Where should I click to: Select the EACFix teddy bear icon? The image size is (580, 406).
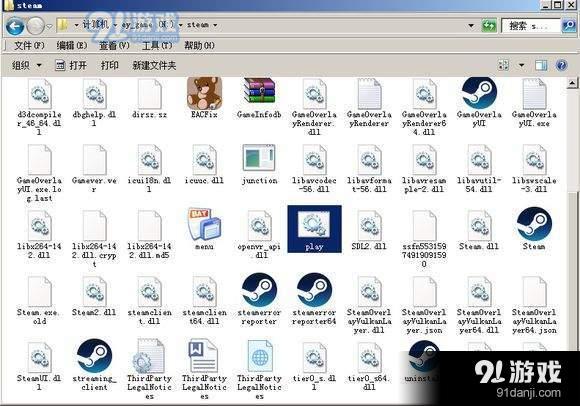click(204, 93)
